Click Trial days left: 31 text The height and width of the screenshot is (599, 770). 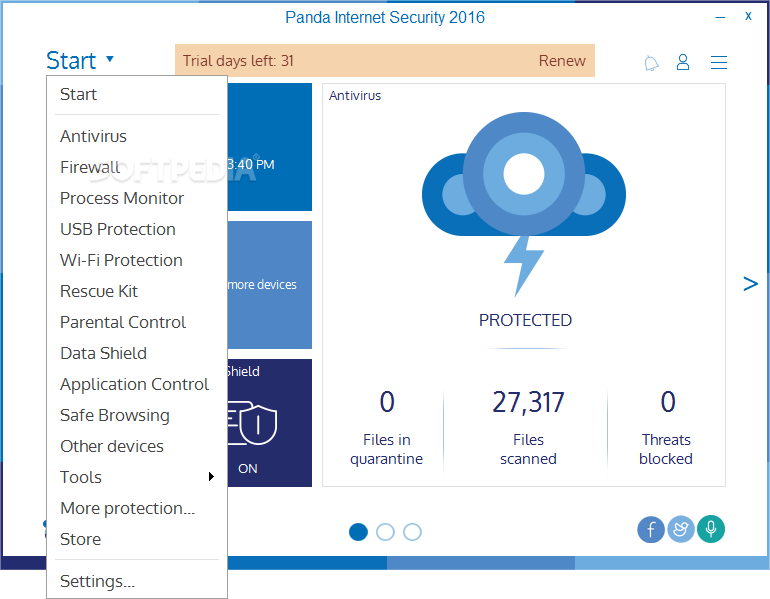pyautogui.click(x=238, y=60)
